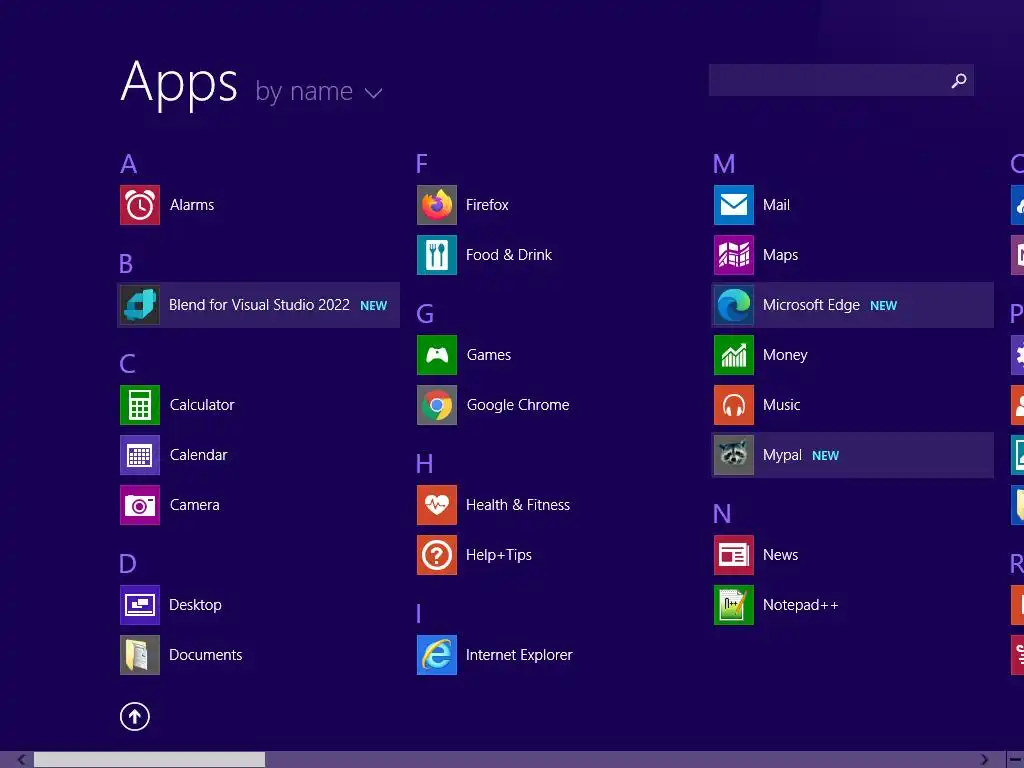Click the 'Maps' label
The width and height of the screenshot is (1024, 768).
(x=780, y=255)
